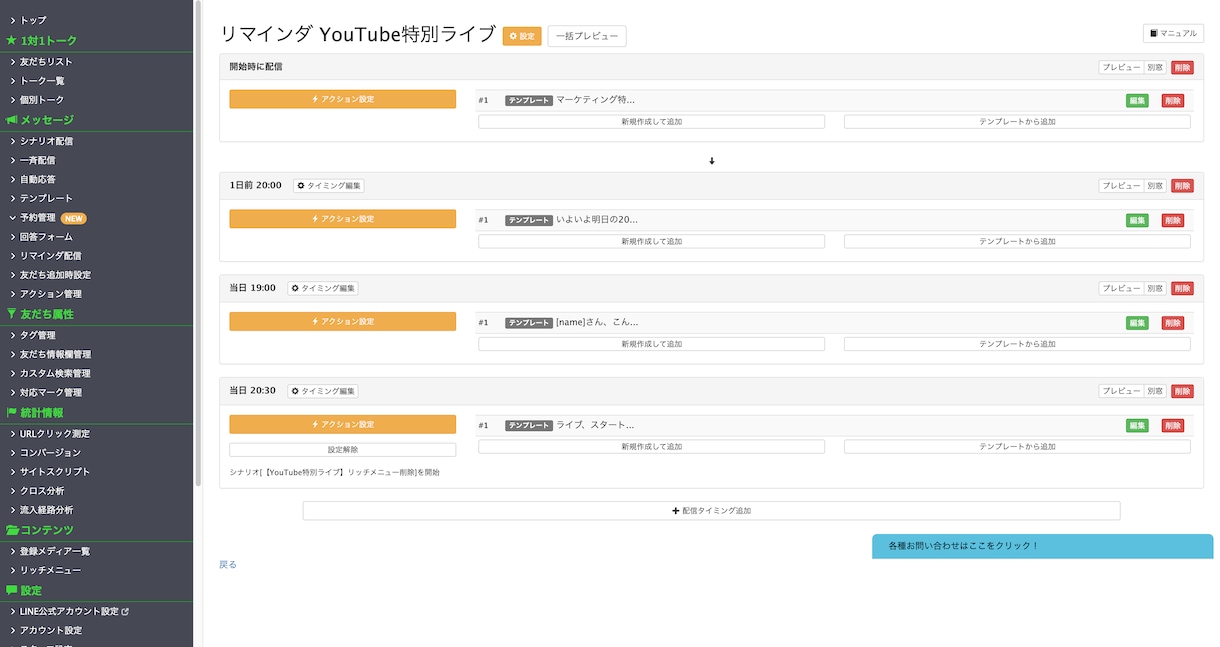Click テンプレートから追加 in the 開始時に配信 block
The height and width of the screenshot is (647, 1220).
(1017, 122)
